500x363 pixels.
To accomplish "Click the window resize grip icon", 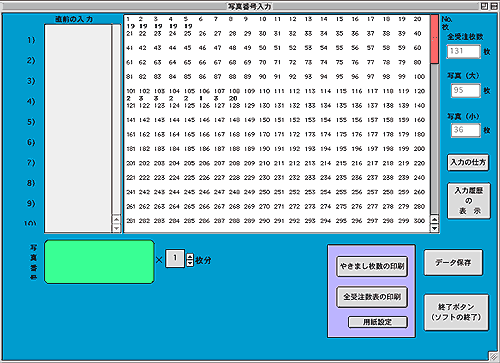I will pos(494,356).
